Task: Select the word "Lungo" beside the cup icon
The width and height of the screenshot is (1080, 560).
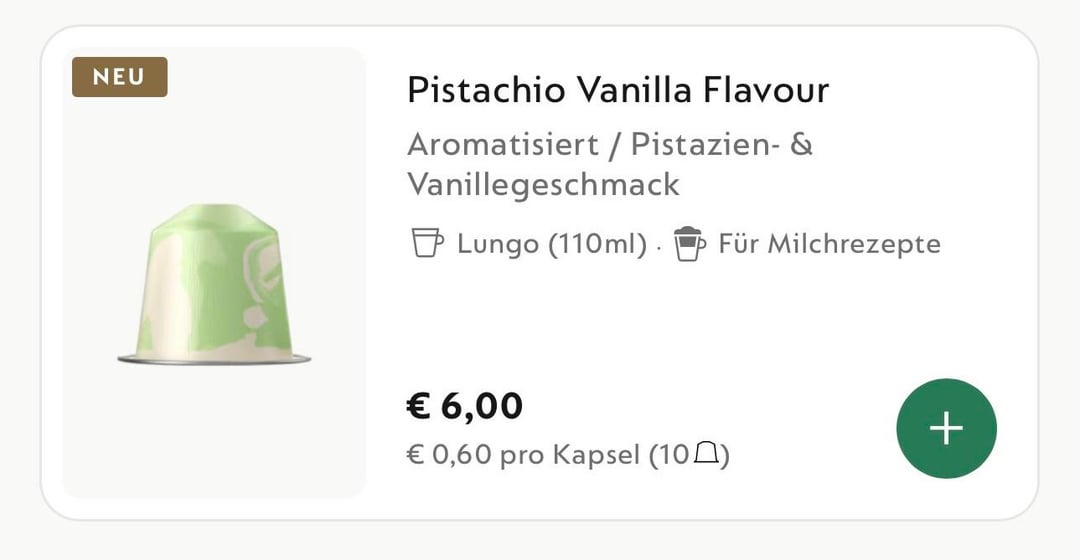Action: 497,244
